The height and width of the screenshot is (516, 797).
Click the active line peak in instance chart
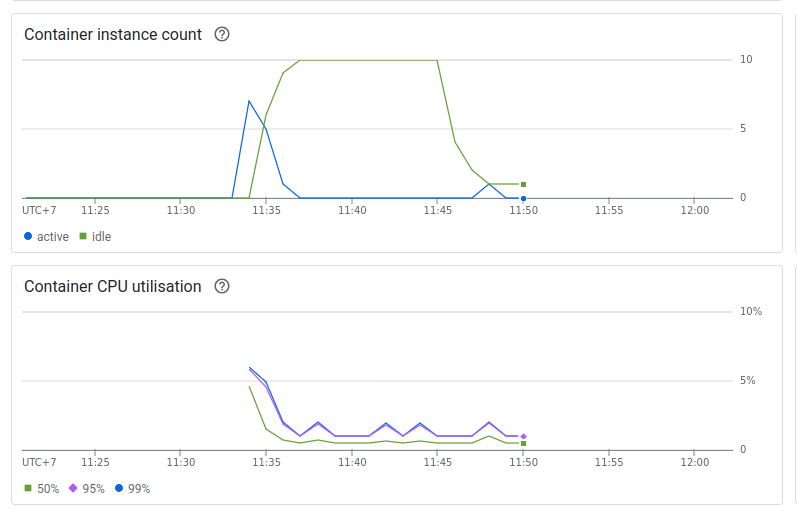(249, 101)
